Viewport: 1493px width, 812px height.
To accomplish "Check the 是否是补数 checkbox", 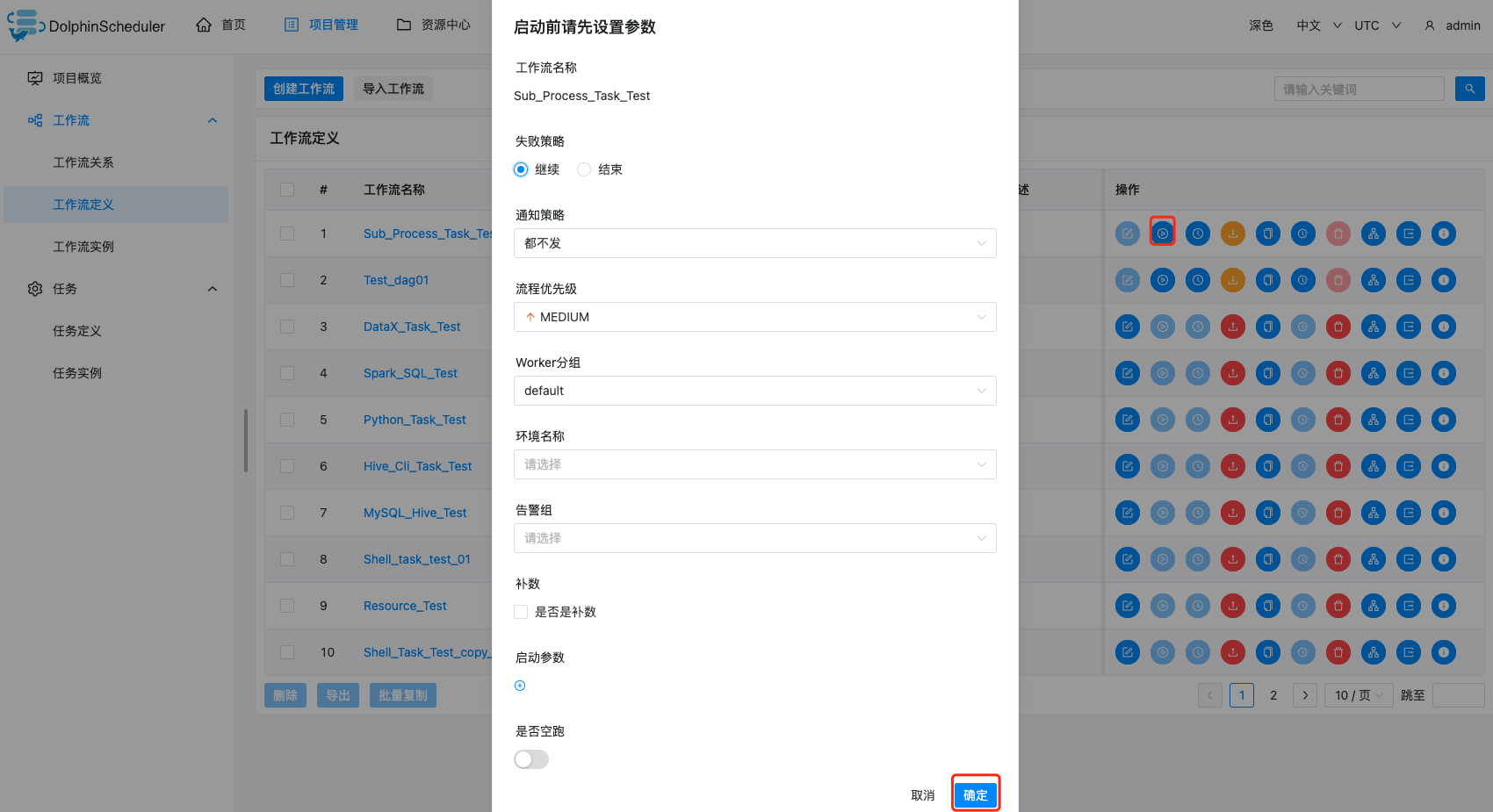I will coord(521,612).
